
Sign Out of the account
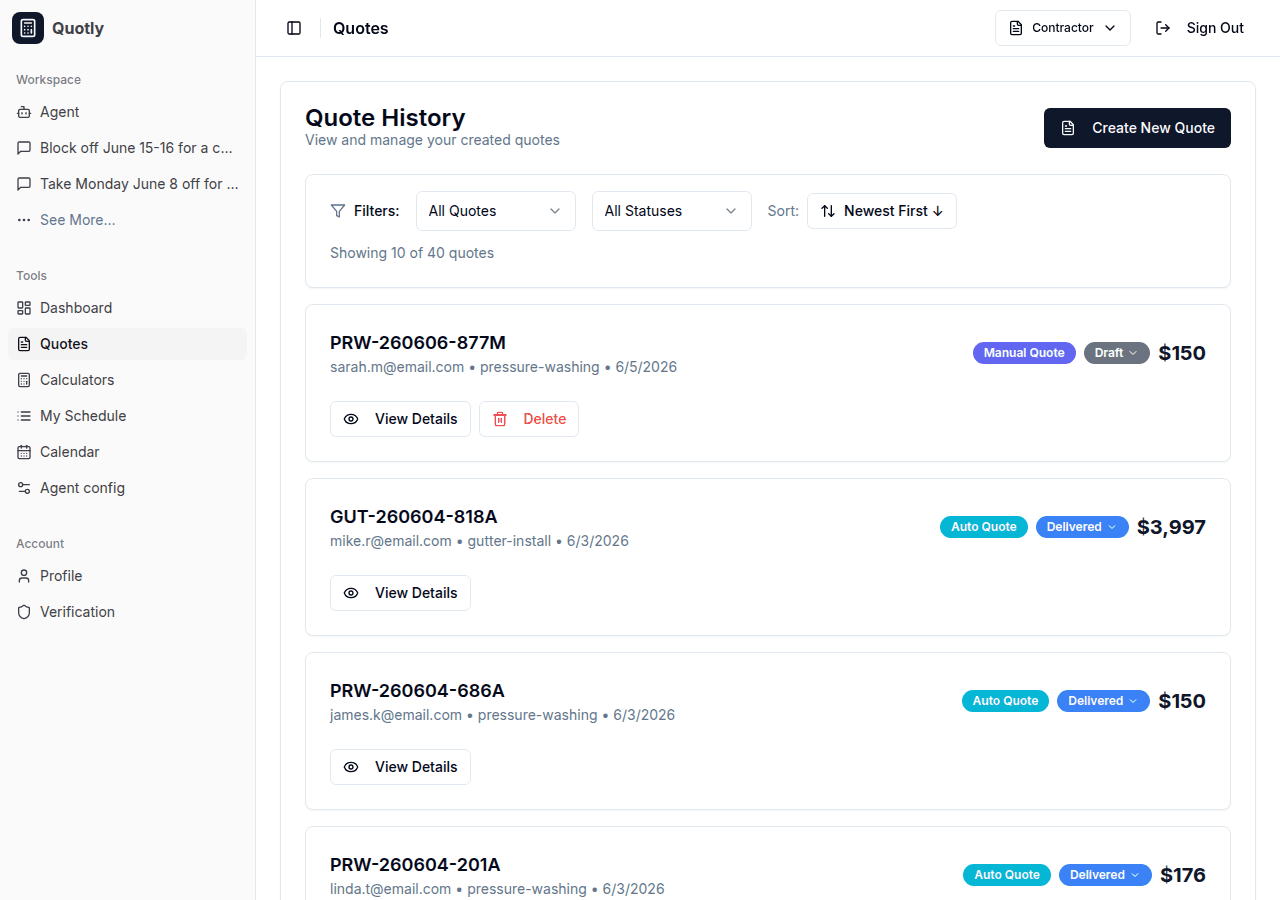coord(1200,28)
